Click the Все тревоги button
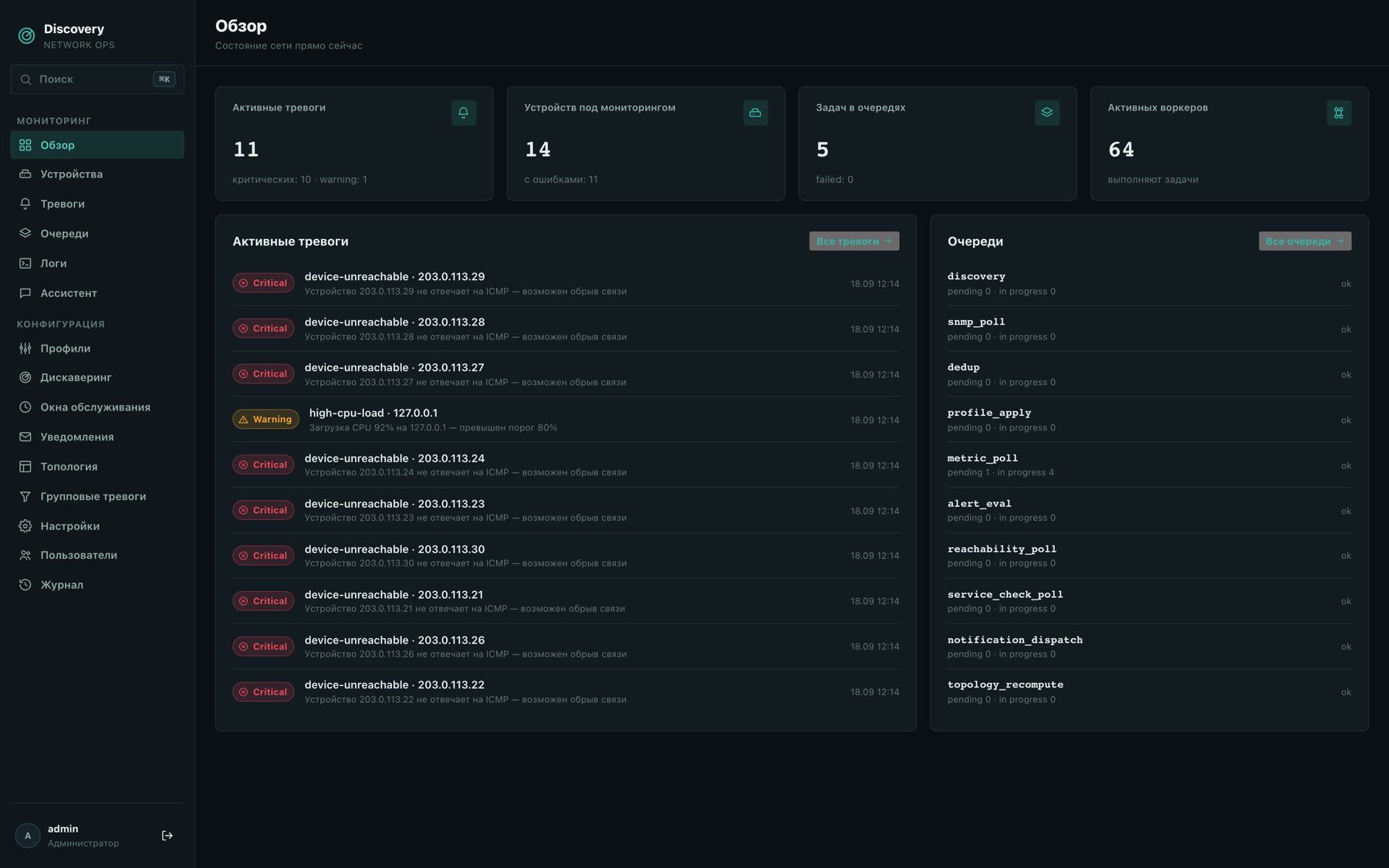This screenshot has width=1389, height=868. tap(854, 241)
